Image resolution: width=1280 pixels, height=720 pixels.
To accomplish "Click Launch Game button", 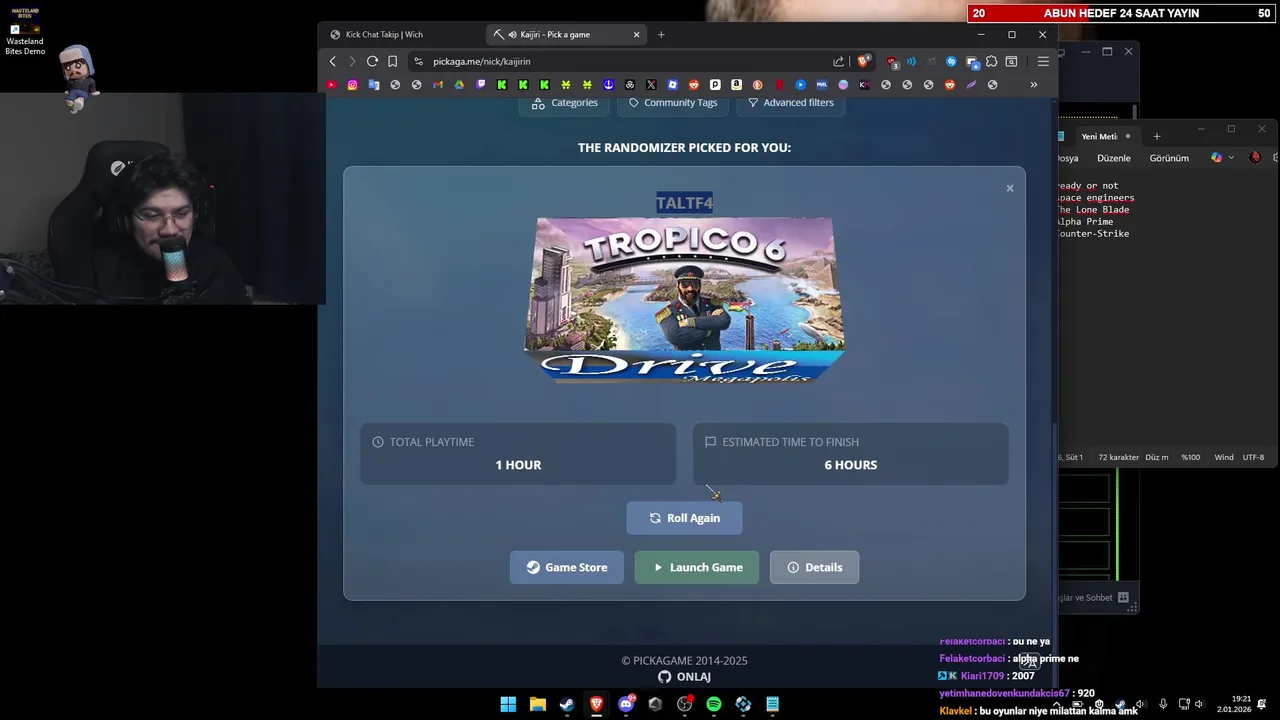I will [697, 567].
